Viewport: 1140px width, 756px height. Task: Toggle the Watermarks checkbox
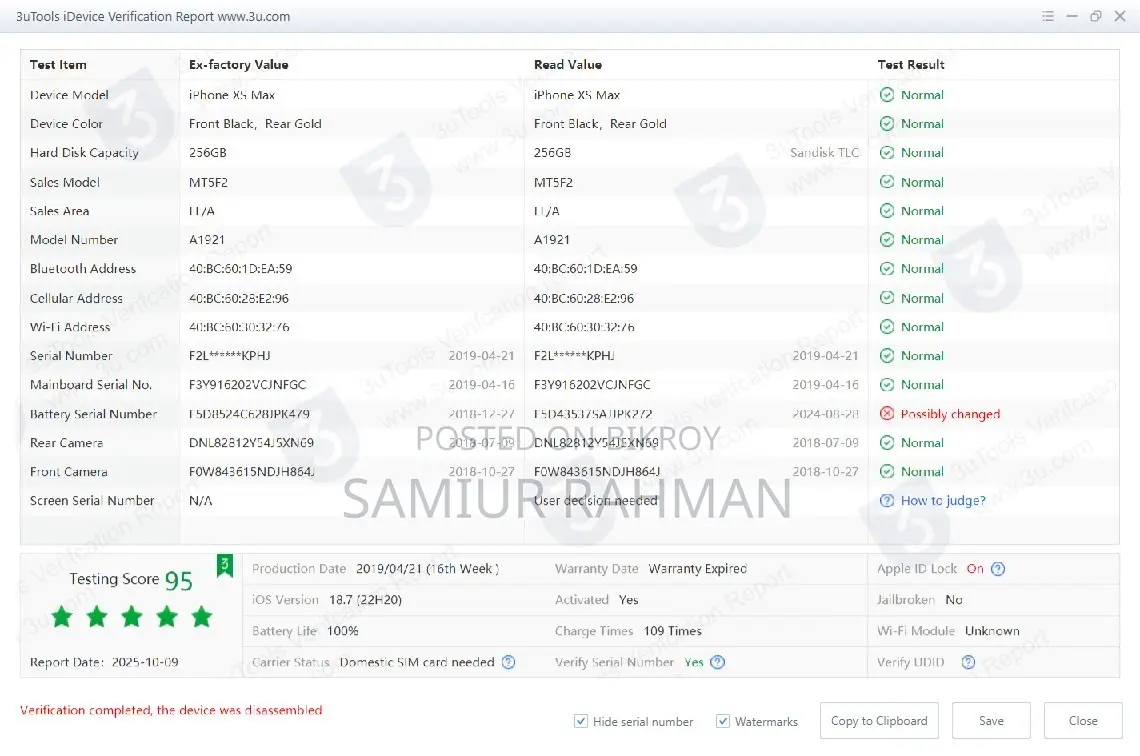[723, 721]
